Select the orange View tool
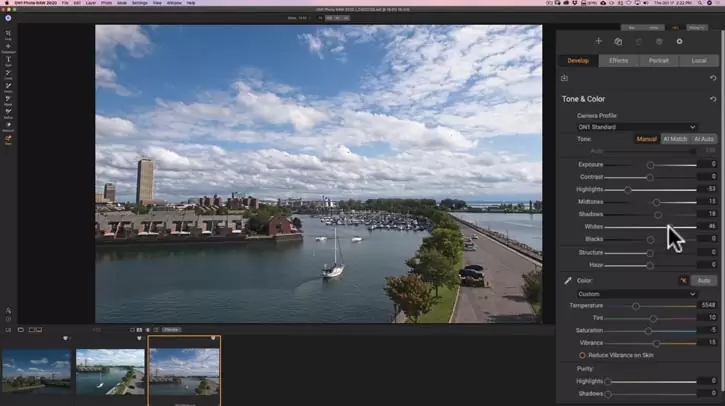 (x=8, y=138)
